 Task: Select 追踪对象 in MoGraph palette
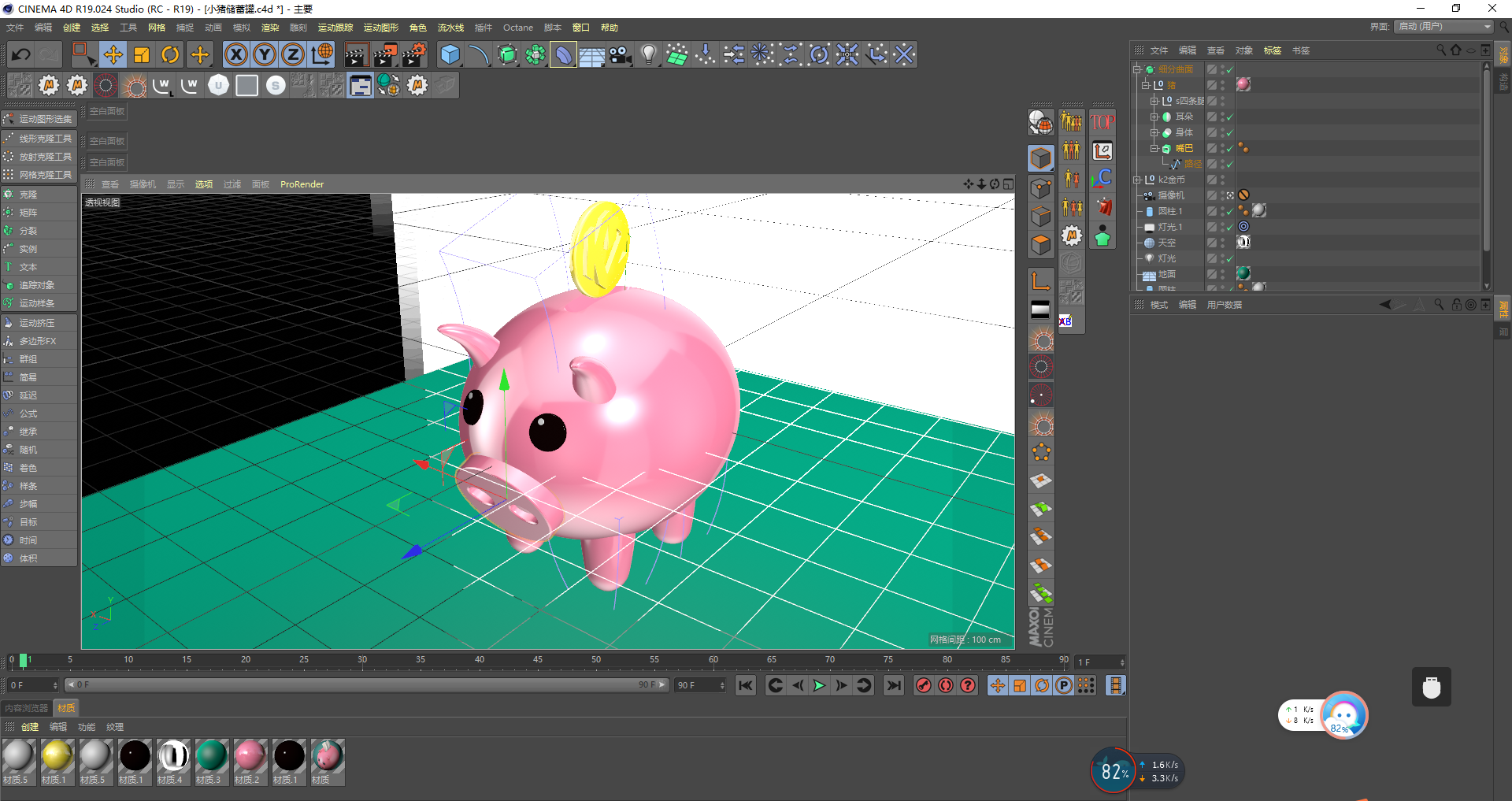point(39,285)
